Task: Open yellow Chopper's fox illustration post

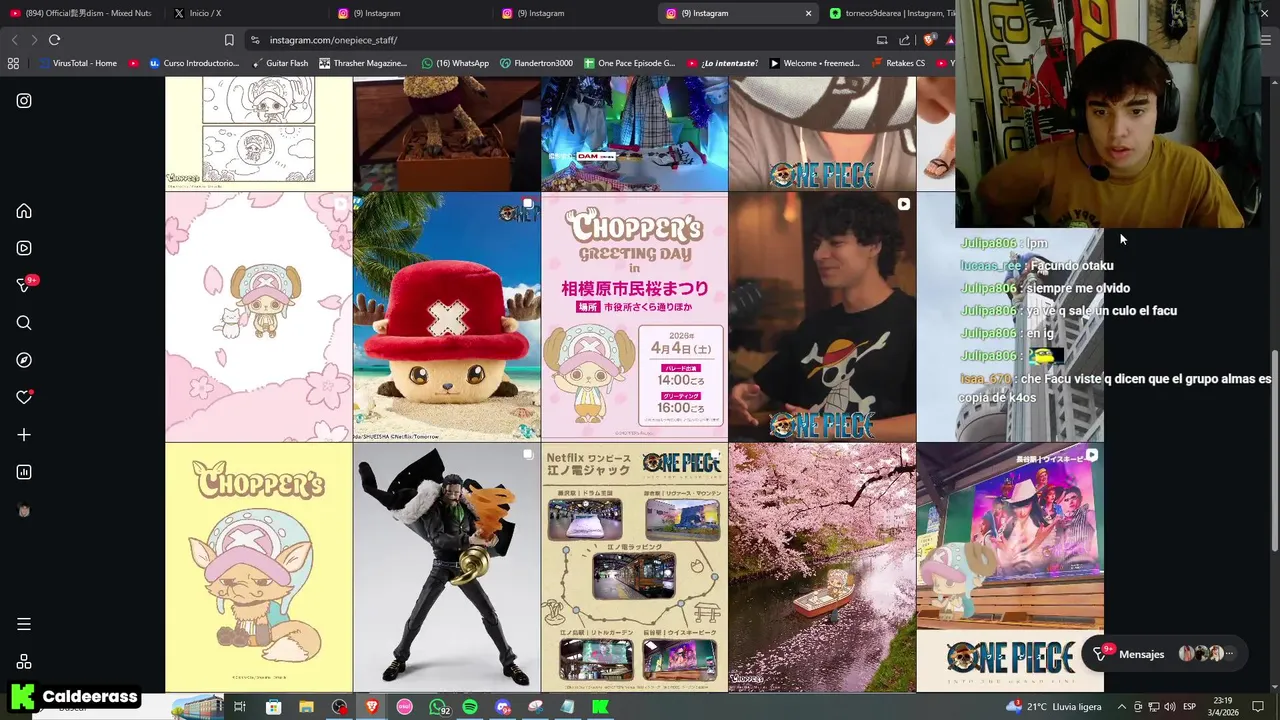Action: pyautogui.click(x=258, y=568)
